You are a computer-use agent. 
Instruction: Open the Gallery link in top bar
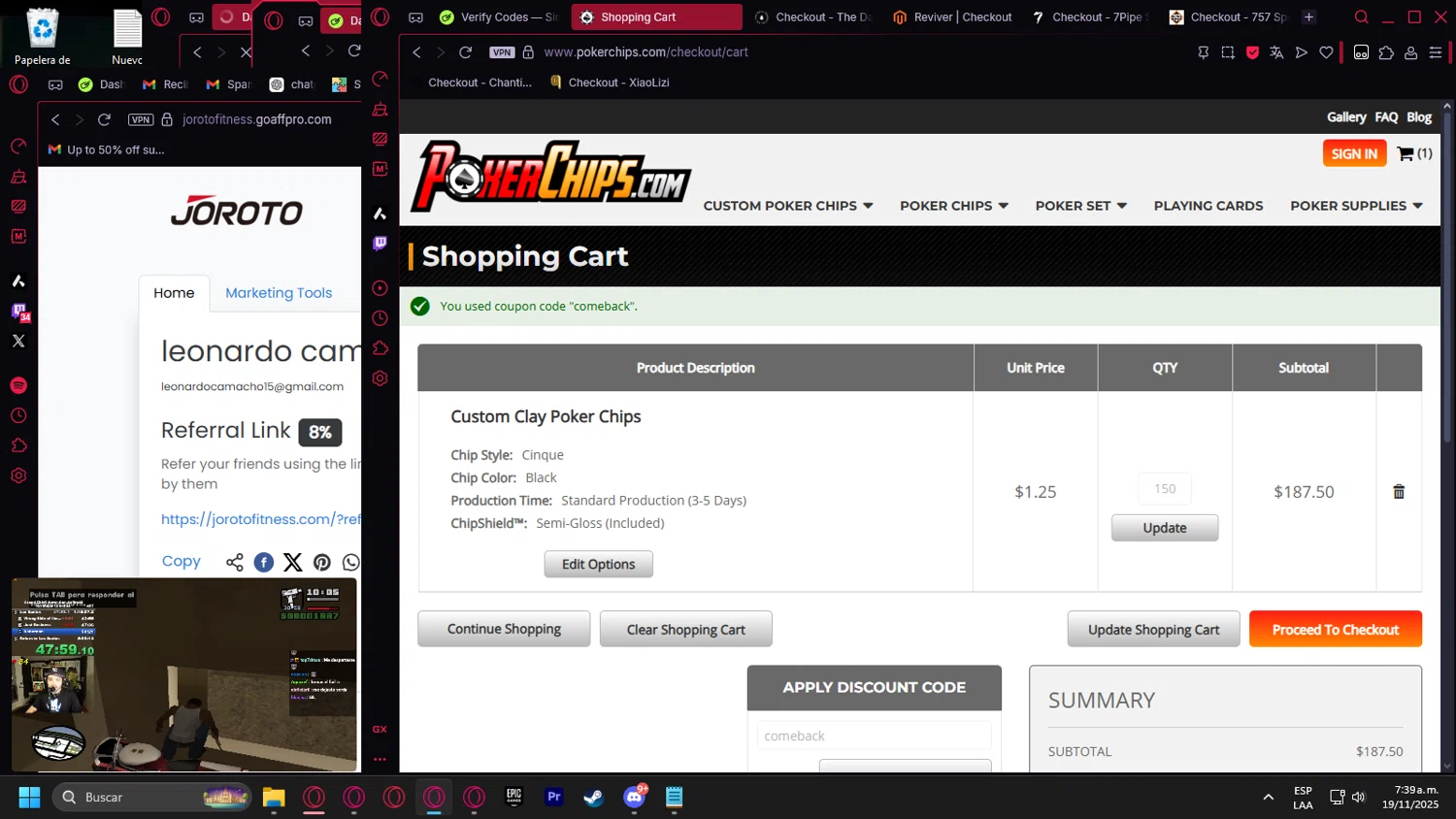(x=1345, y=116)
